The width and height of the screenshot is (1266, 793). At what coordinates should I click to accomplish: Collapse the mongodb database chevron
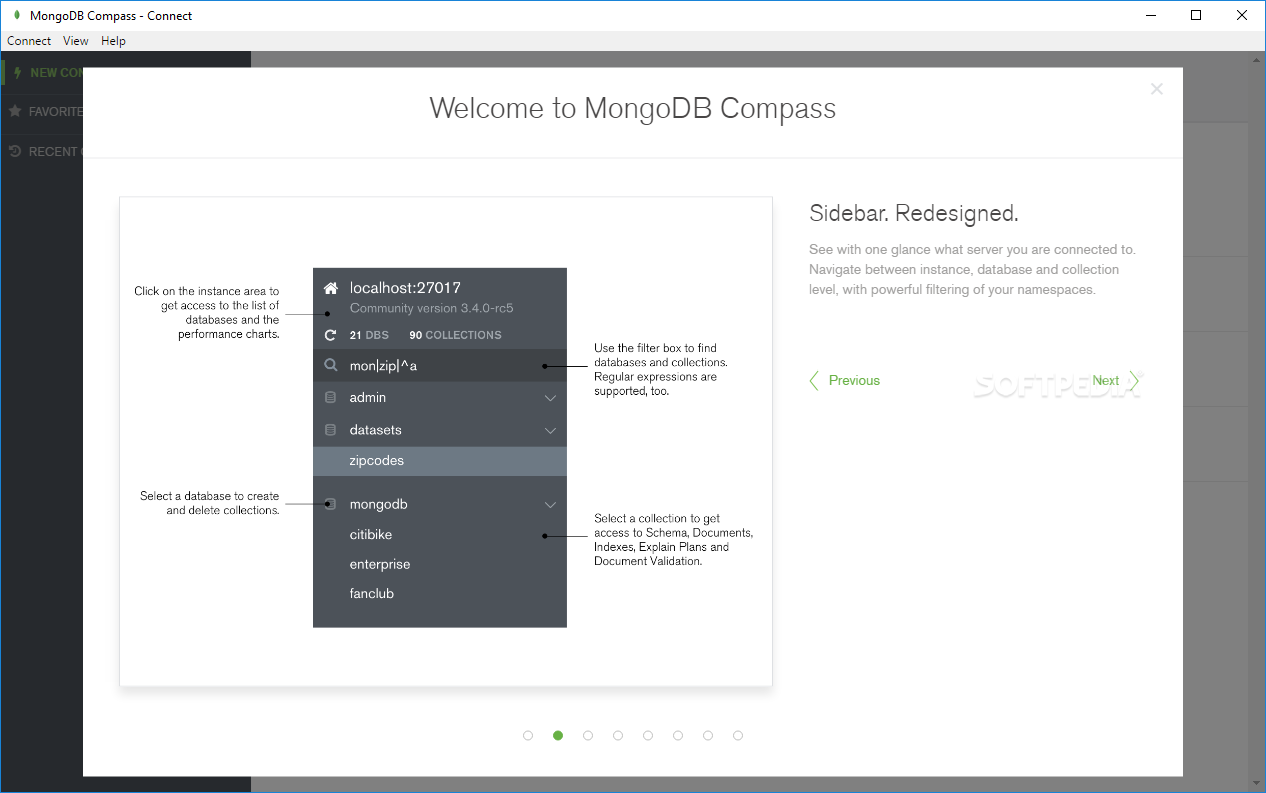[550, 505]
